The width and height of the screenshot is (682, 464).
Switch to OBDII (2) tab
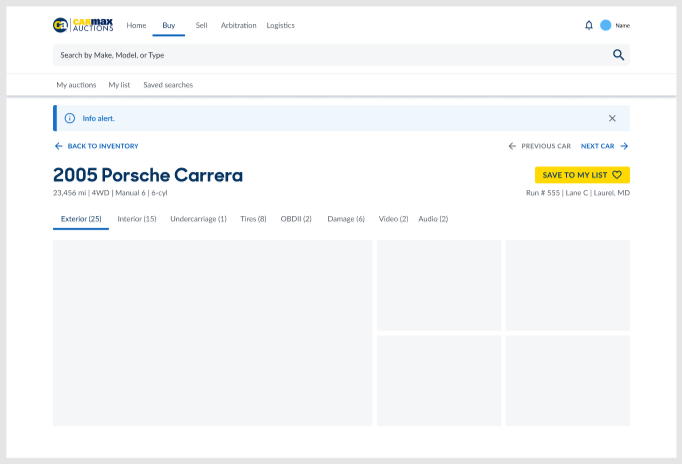(296, 219)
